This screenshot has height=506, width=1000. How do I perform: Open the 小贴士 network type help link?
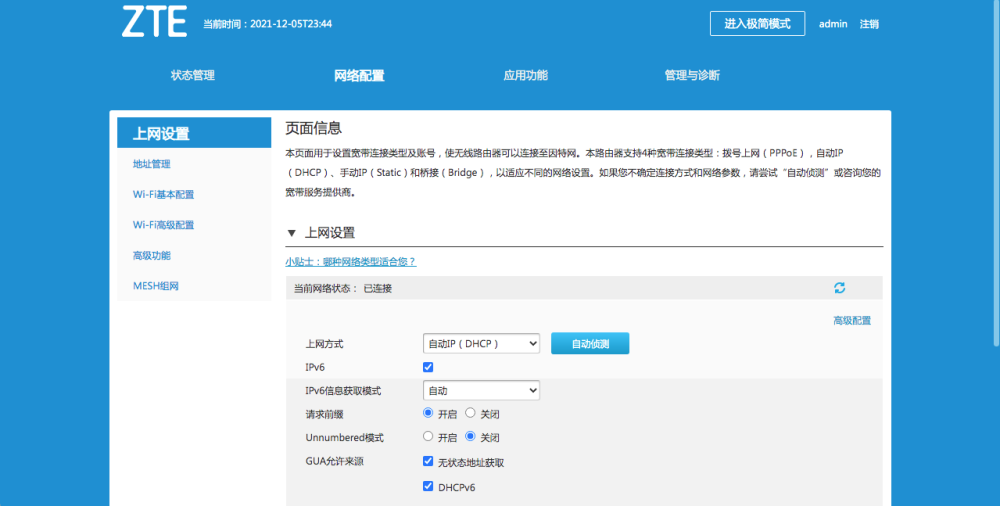coord(350,261)
